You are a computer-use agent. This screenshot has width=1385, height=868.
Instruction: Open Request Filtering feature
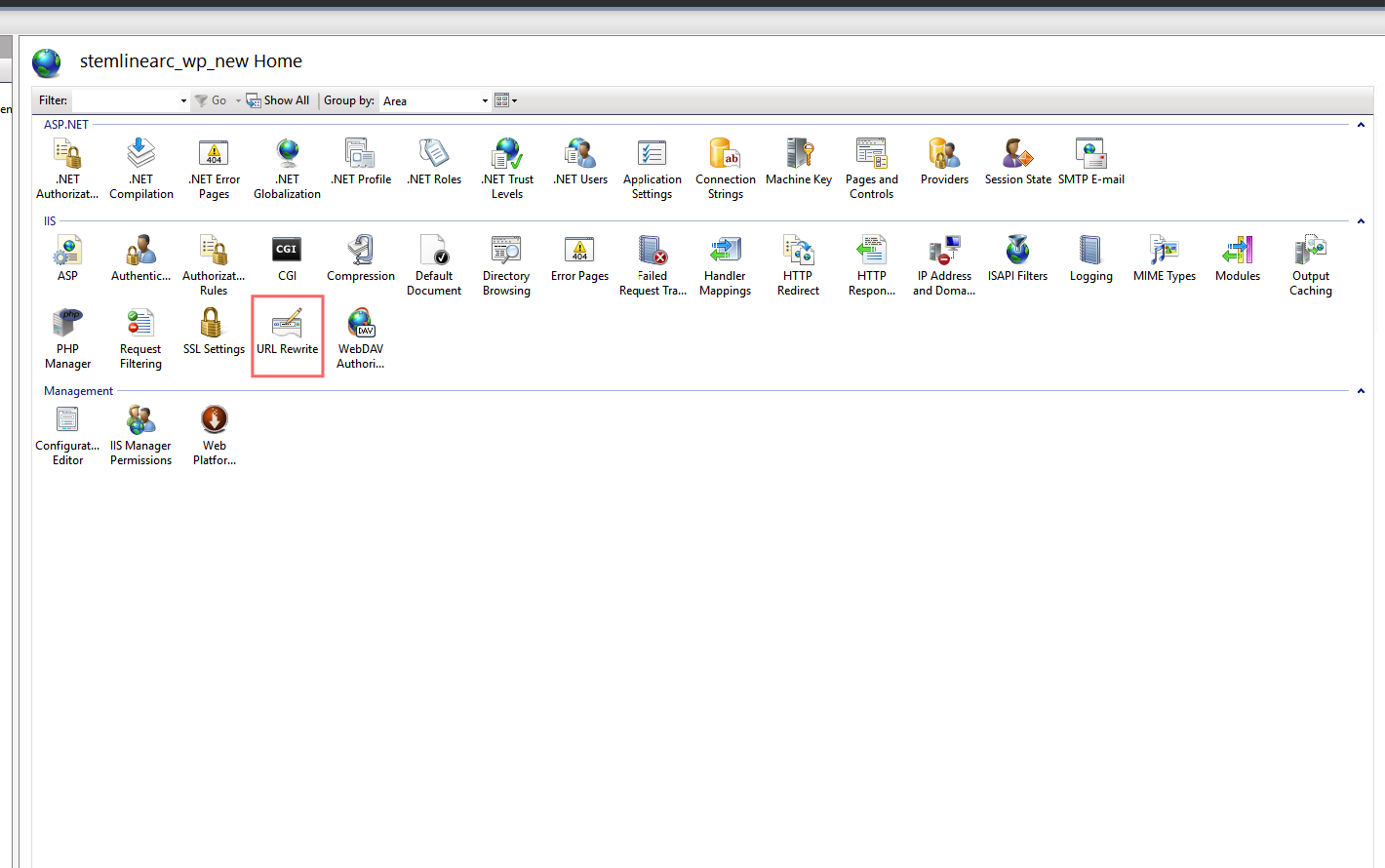click(x=141, y=338)
